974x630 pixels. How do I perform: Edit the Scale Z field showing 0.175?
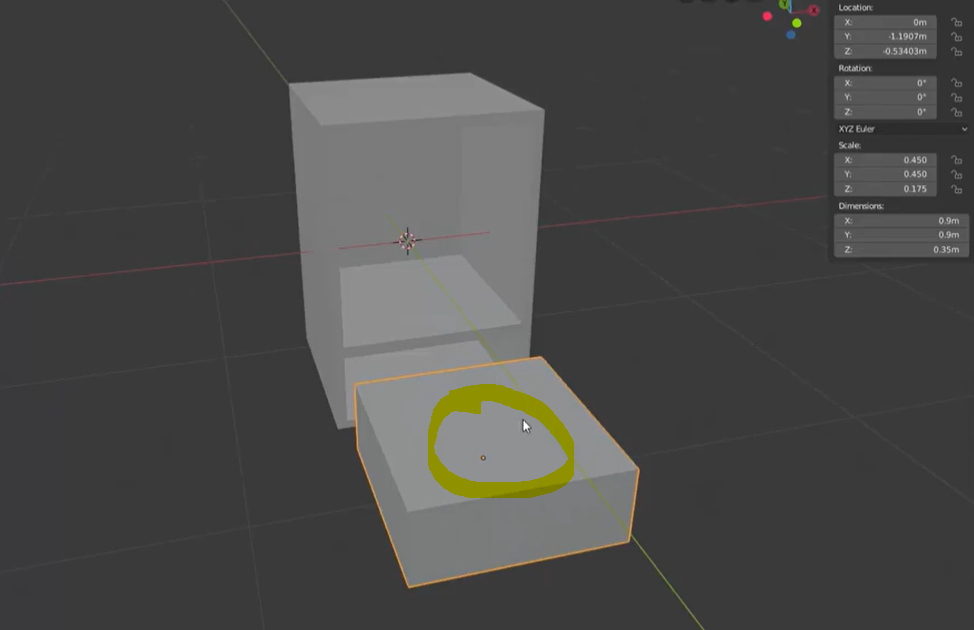(885, 189)
